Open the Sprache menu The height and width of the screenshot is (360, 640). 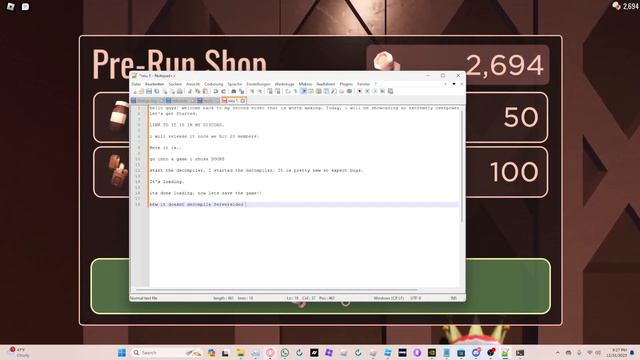click(x=235, y=84)
